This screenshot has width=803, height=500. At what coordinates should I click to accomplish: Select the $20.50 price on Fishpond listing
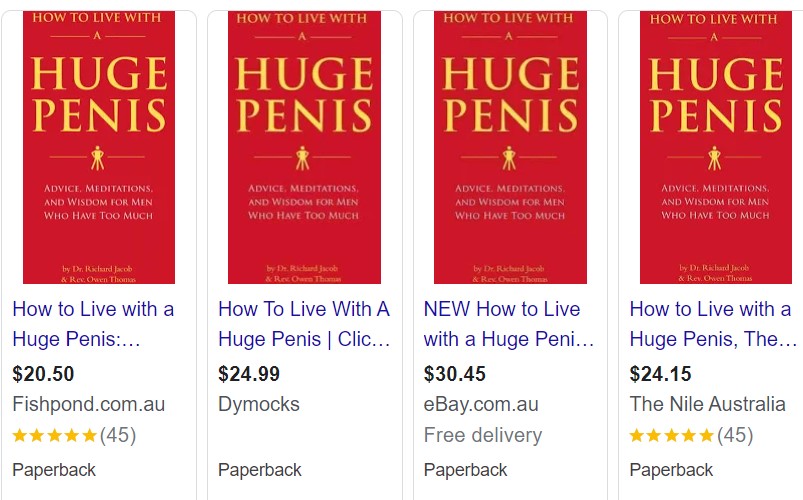44,374
